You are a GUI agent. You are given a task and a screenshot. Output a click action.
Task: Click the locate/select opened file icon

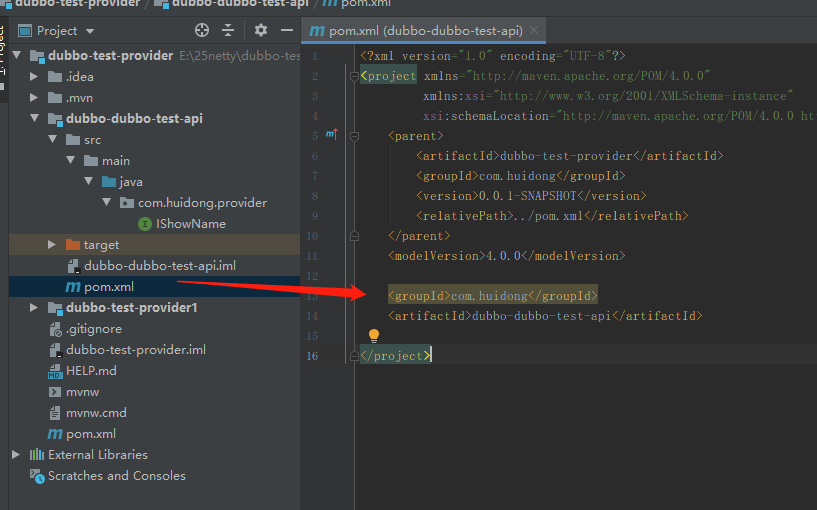coord(202,30)
